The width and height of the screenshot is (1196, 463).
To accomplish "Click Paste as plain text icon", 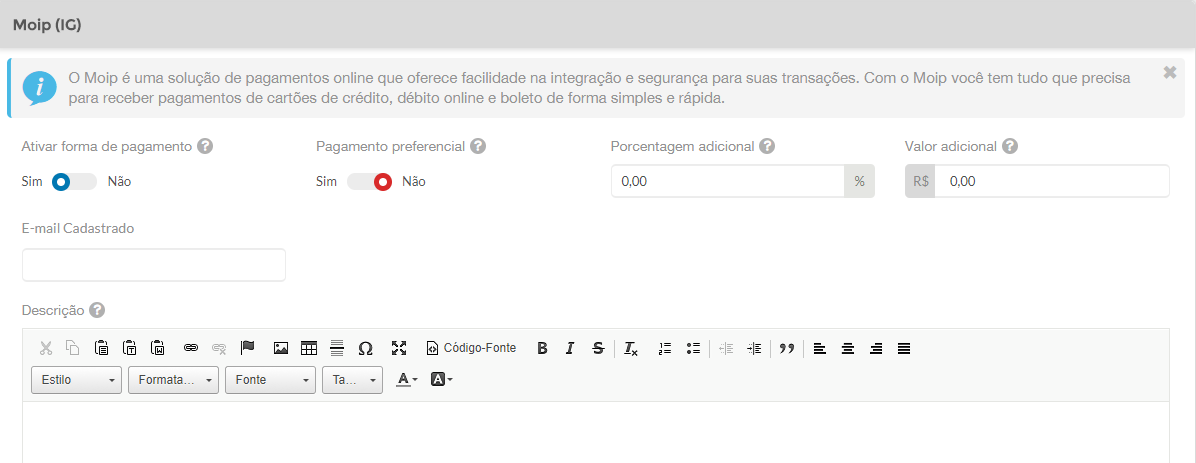I will click(x=130, y=349).
